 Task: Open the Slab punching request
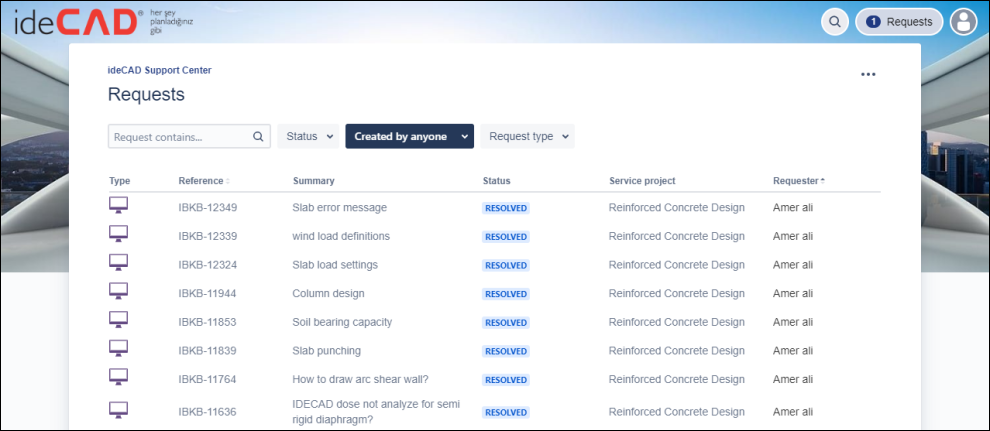pos(326,351)
